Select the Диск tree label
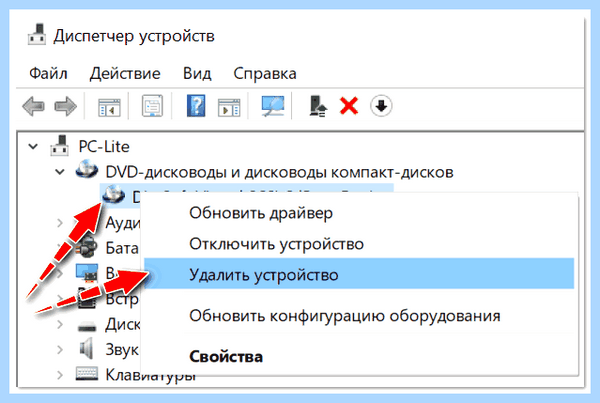Viewport: 600px width, 403px height. (x=123, y=325)
